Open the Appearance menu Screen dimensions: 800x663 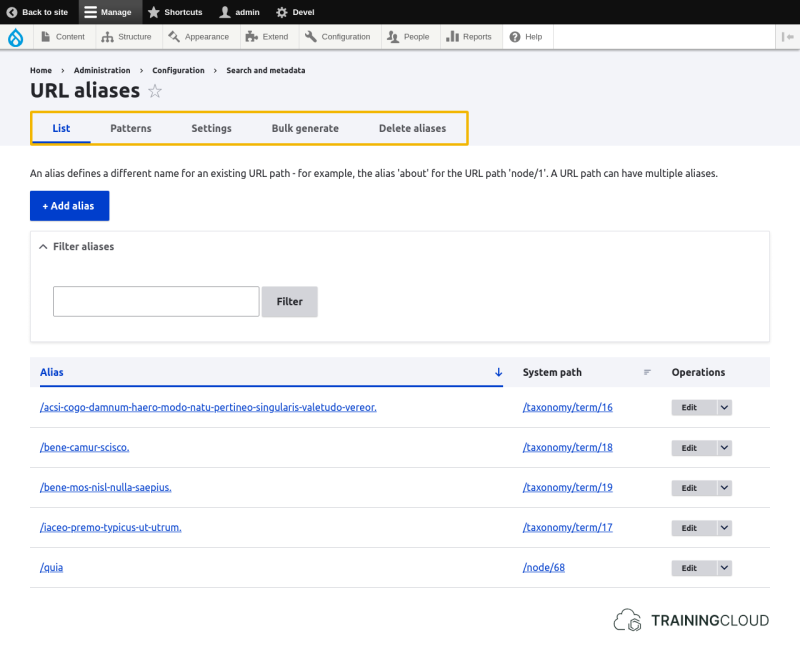click(199, 37)
